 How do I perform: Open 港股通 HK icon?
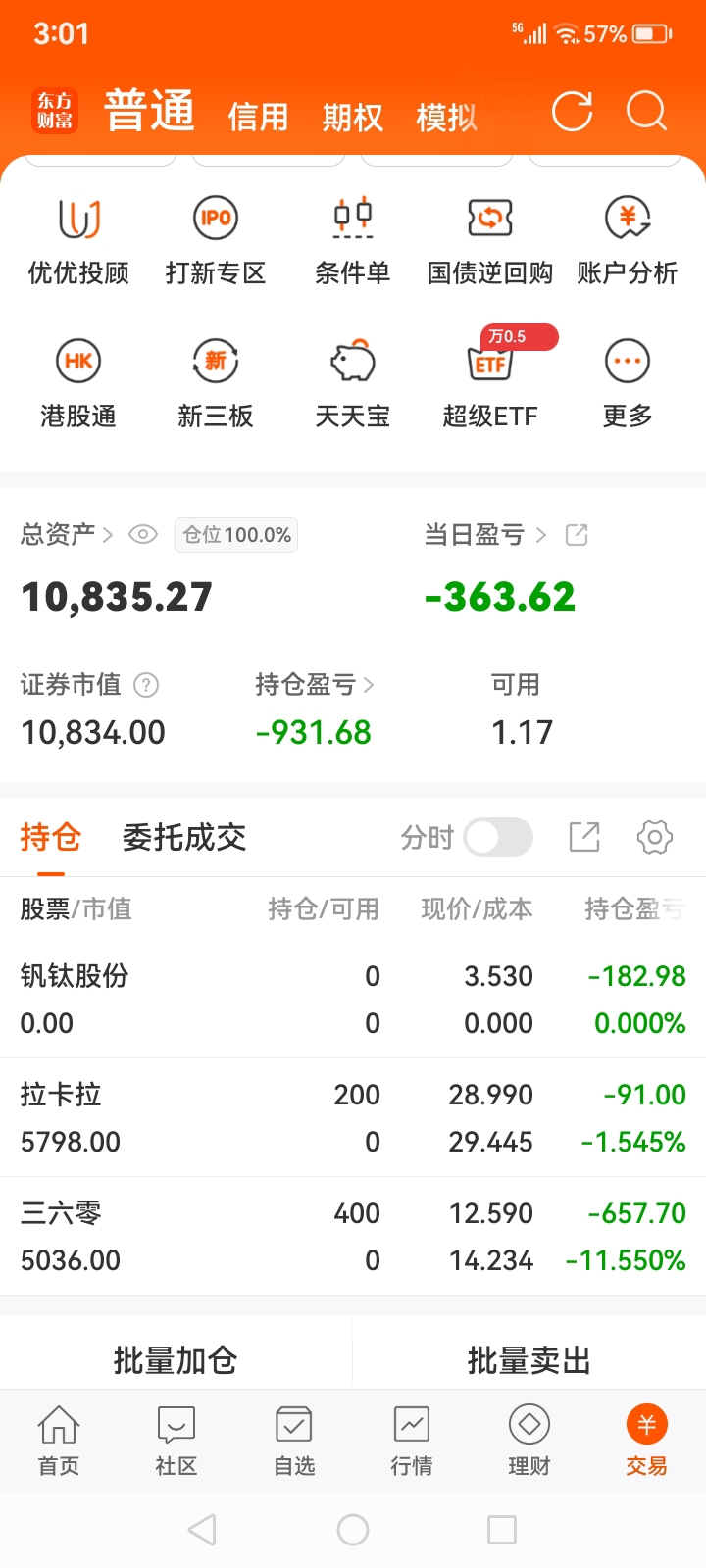coord(78,361)
